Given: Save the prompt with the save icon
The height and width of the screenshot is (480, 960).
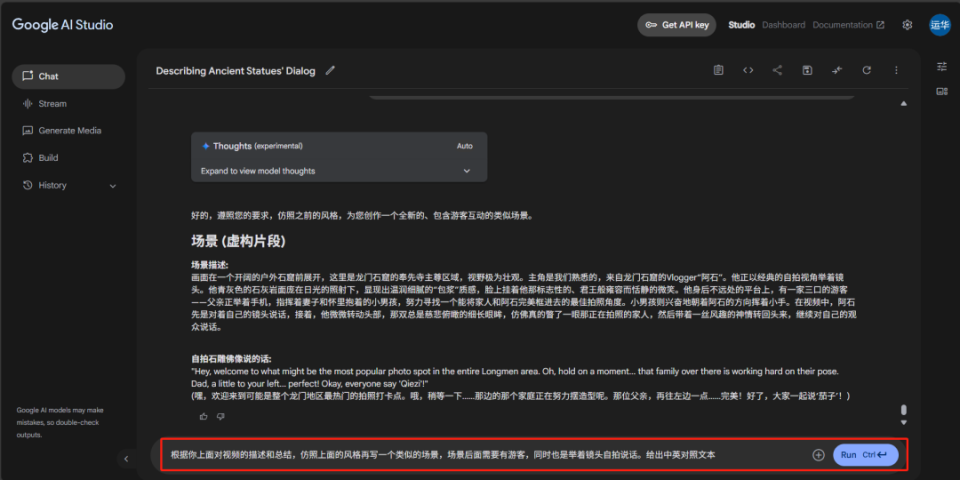Looking at the screenshot, I should pyautogui.click(x=807, y=70).
